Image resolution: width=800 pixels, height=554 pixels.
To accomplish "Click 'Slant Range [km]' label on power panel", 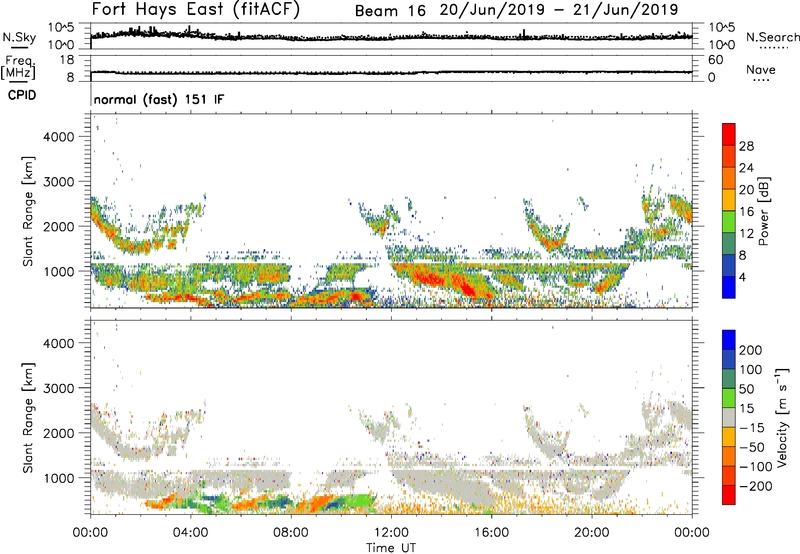I will coord(28,211).
